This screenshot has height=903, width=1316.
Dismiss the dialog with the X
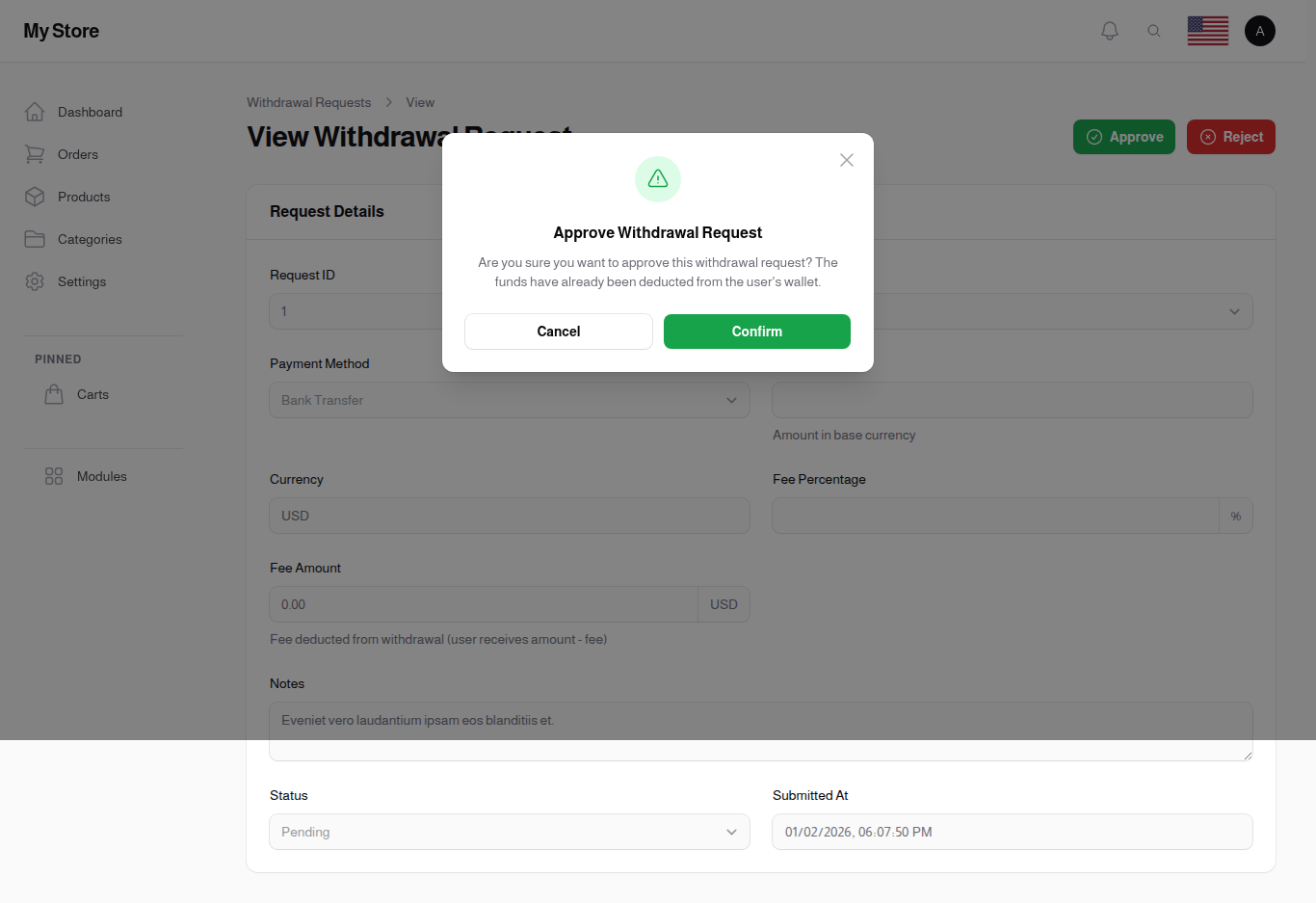(846, 160)
